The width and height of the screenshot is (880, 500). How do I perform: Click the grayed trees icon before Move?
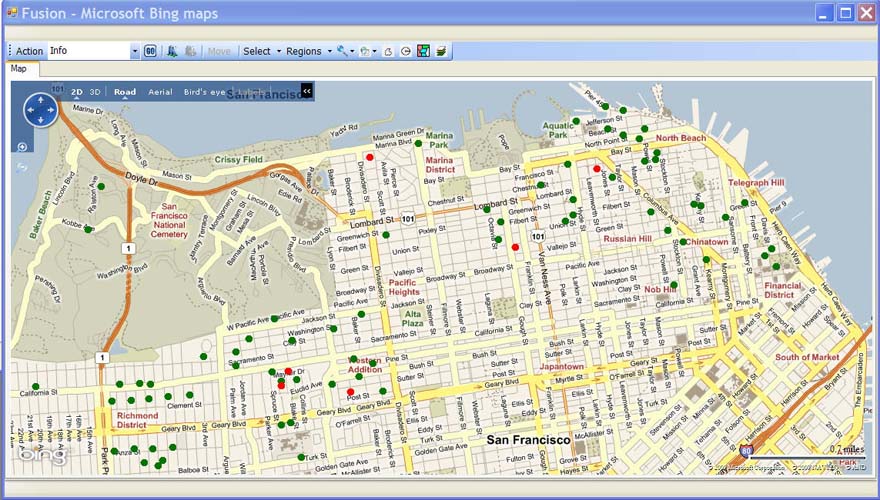click(x=191, y=51)
